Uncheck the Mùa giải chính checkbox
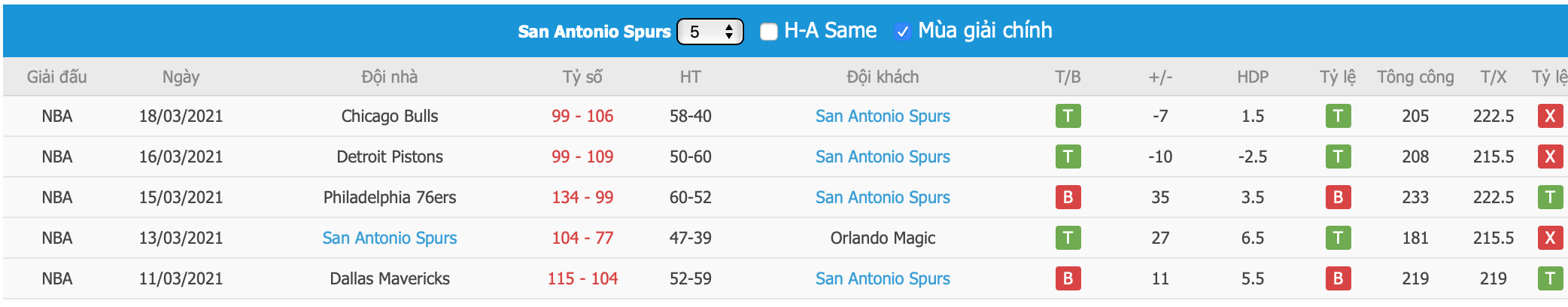1568x307 pixels. click(x=902, y=32)
